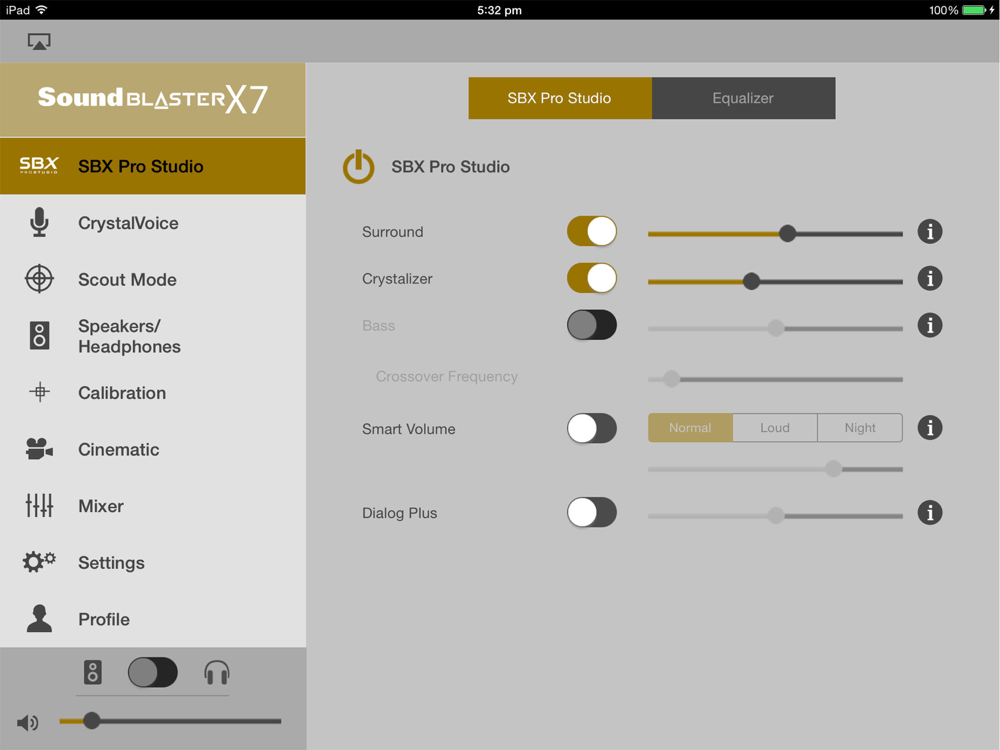The image size is (1000, 750).
Task: Select the Normal Smart Volume mode
Action: [690, 427]
